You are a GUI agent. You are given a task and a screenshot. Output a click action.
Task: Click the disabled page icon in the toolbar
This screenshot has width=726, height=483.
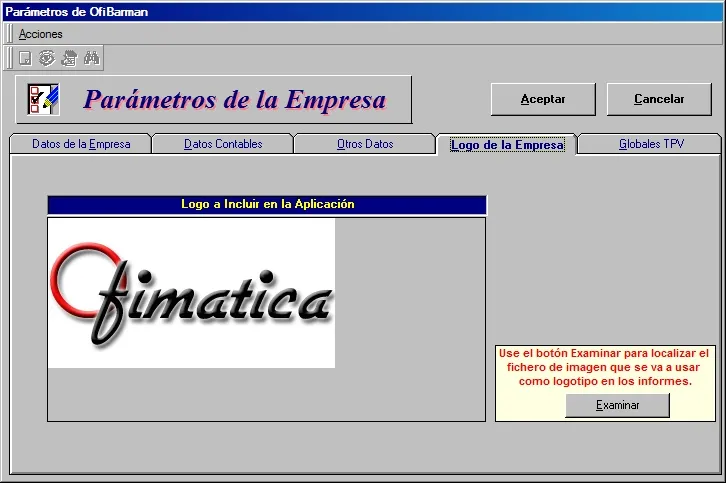point(25,58)
